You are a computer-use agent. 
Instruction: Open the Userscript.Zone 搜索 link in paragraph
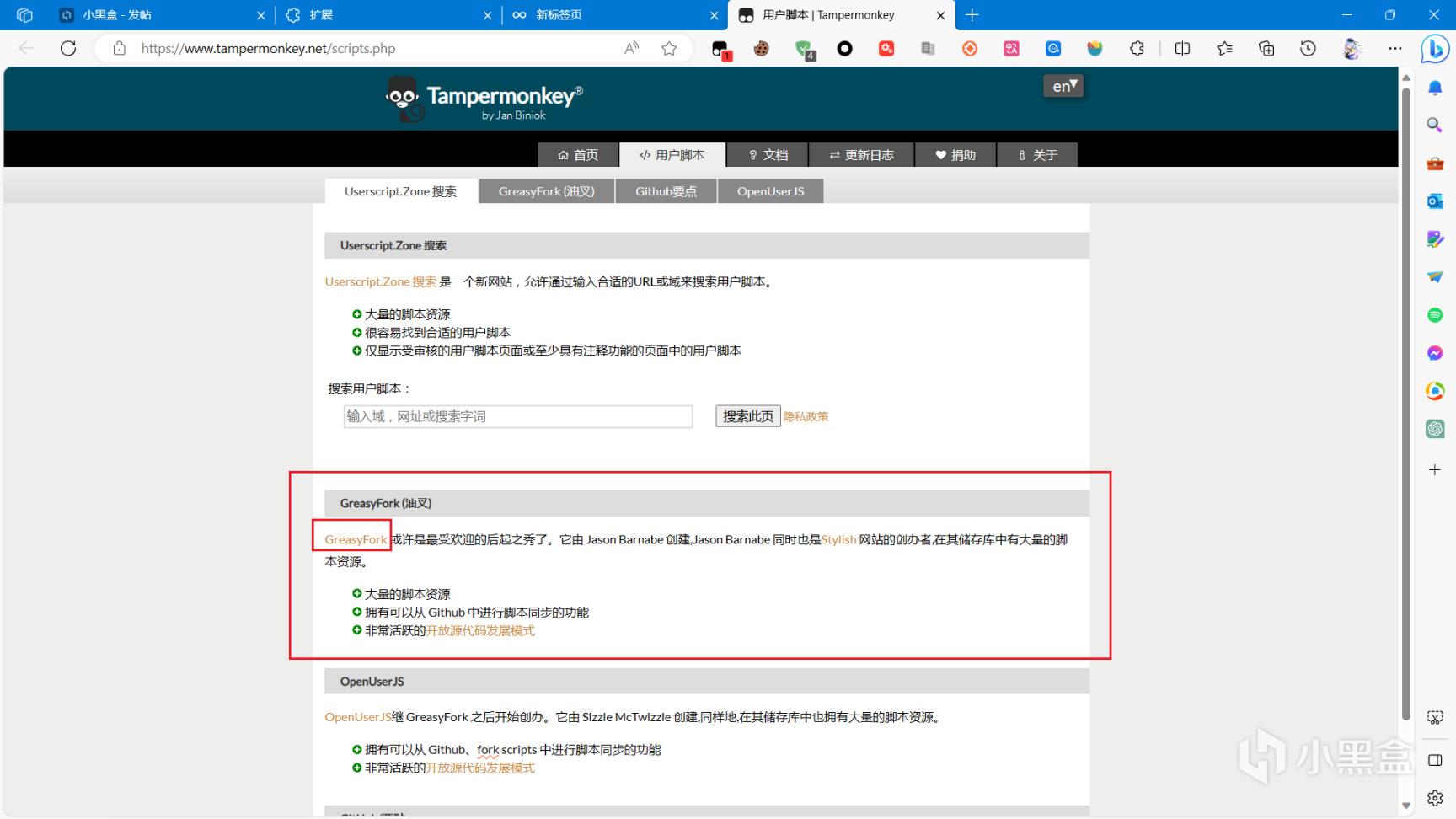click(381, 281)
